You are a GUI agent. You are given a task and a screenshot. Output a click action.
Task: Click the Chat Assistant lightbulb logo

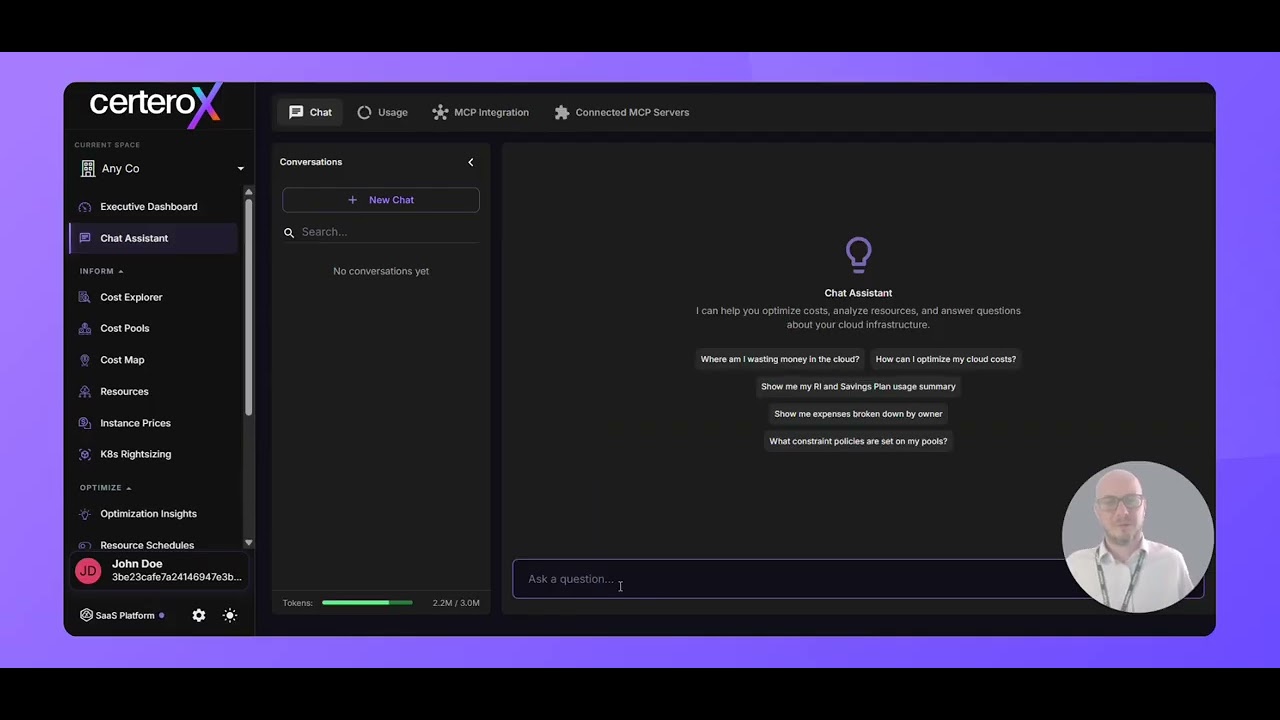858,254
